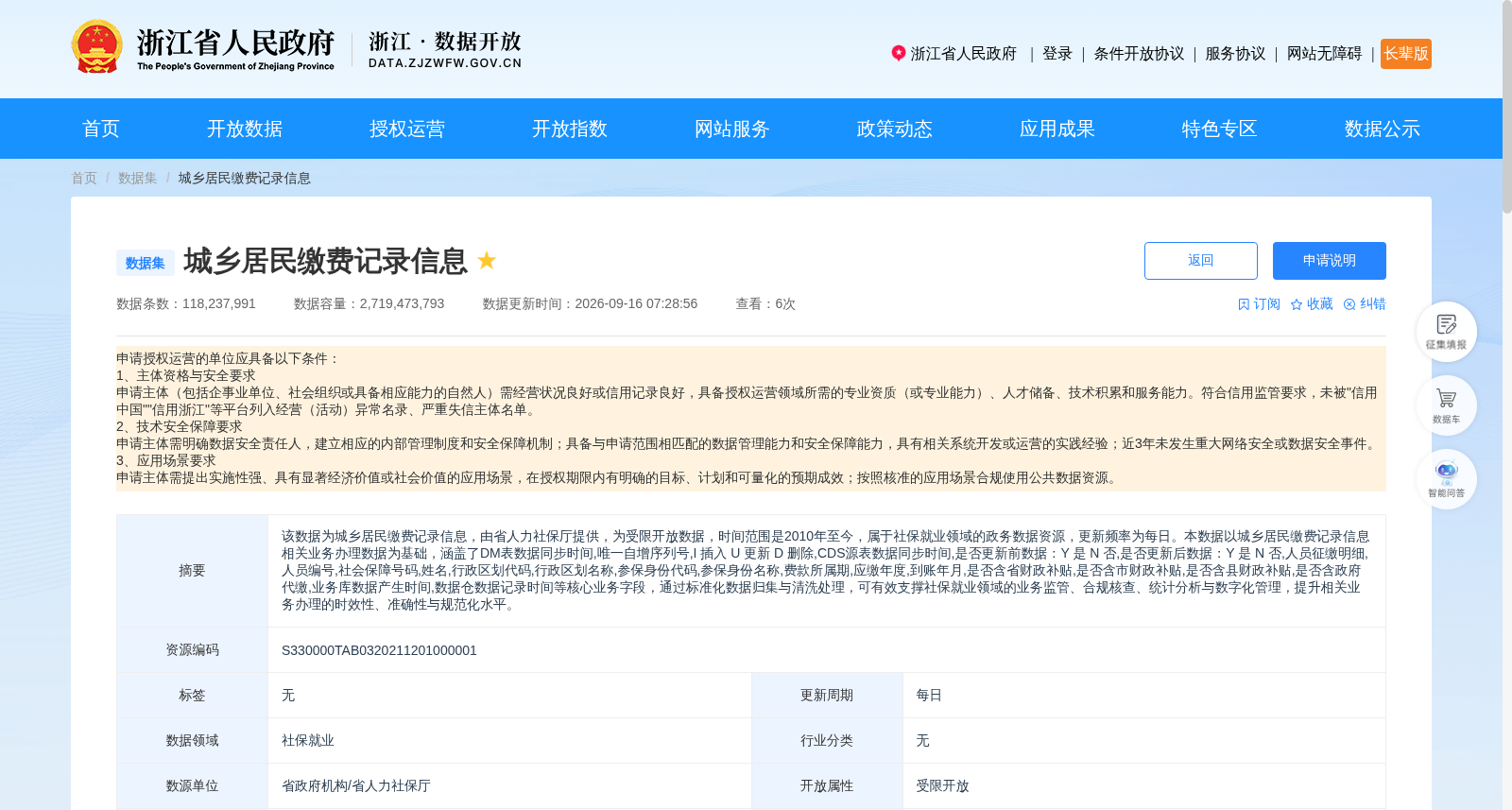The image size is (1512, 810).
Task: Add to favorites with 收藏
Action: [1312, 303]
